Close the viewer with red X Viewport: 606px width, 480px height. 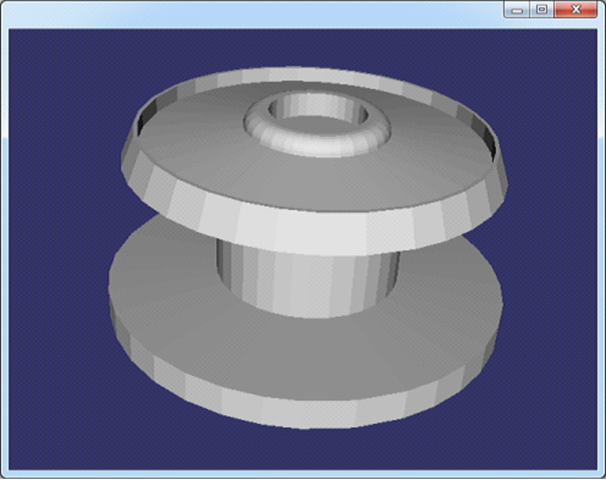click(576, 9)
